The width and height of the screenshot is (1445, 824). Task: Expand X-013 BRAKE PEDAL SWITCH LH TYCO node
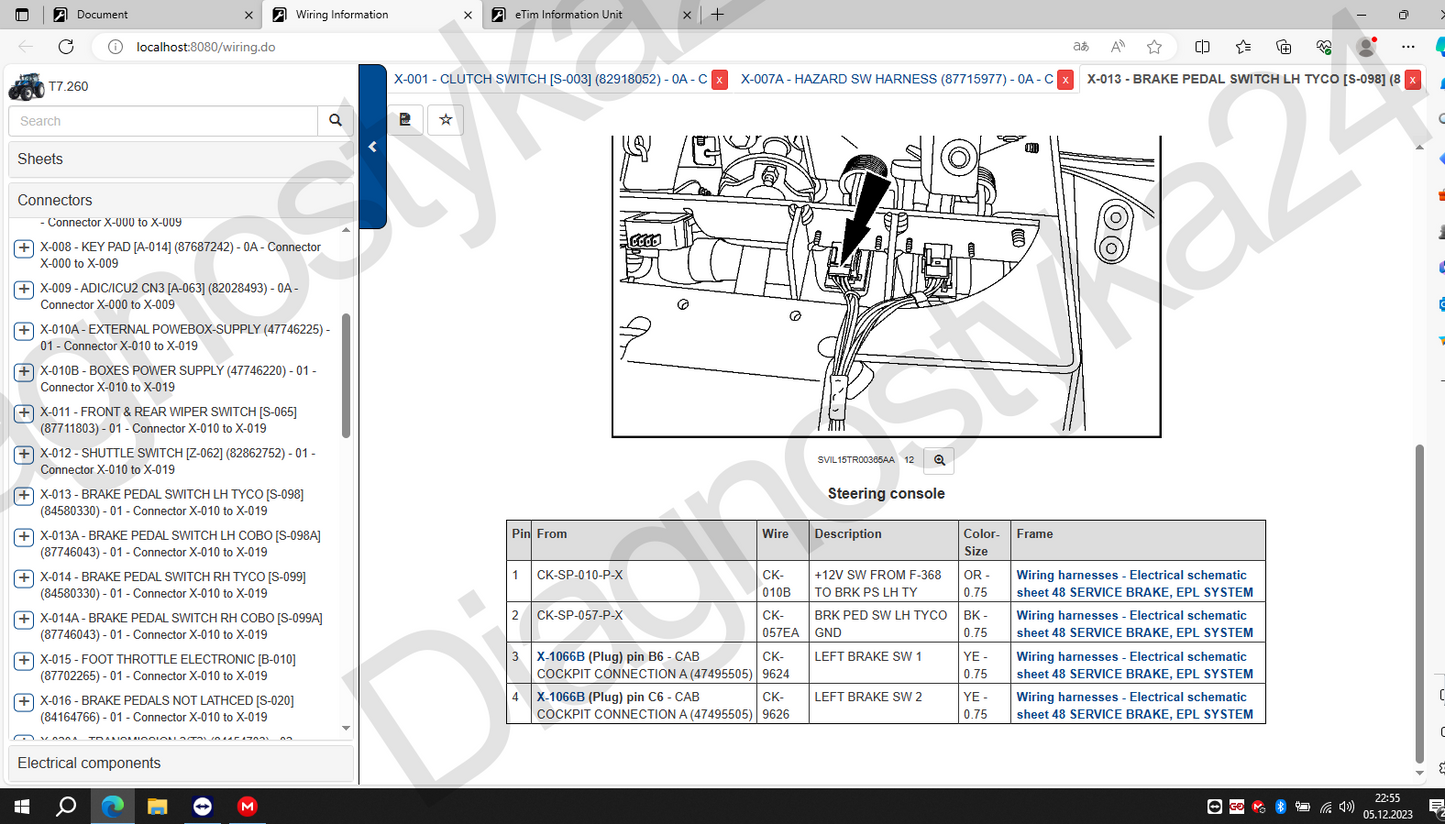tap(24, 495)
